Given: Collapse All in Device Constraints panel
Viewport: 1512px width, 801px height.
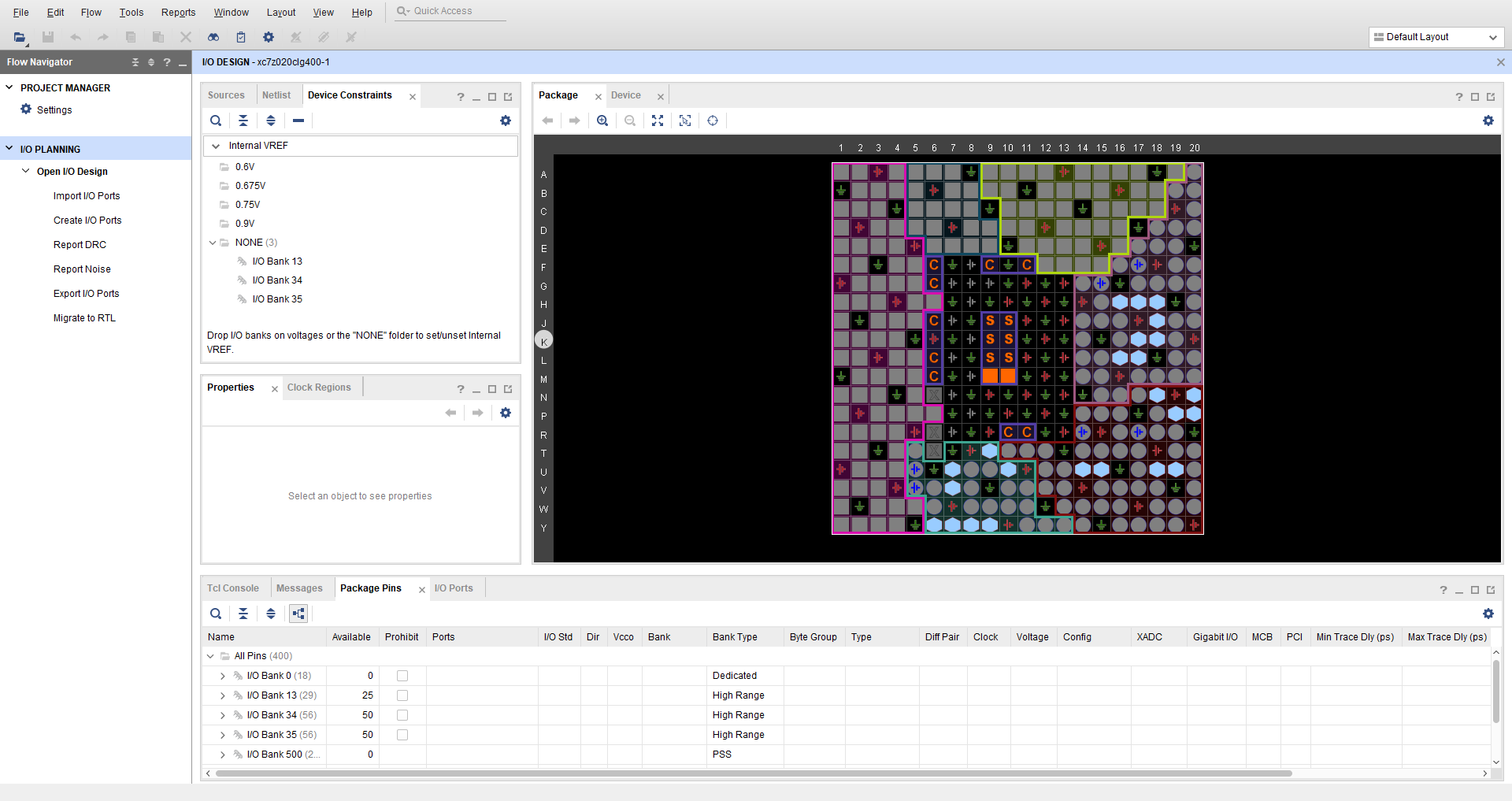Looking at the screenshot, I should [x=243, y=121].
